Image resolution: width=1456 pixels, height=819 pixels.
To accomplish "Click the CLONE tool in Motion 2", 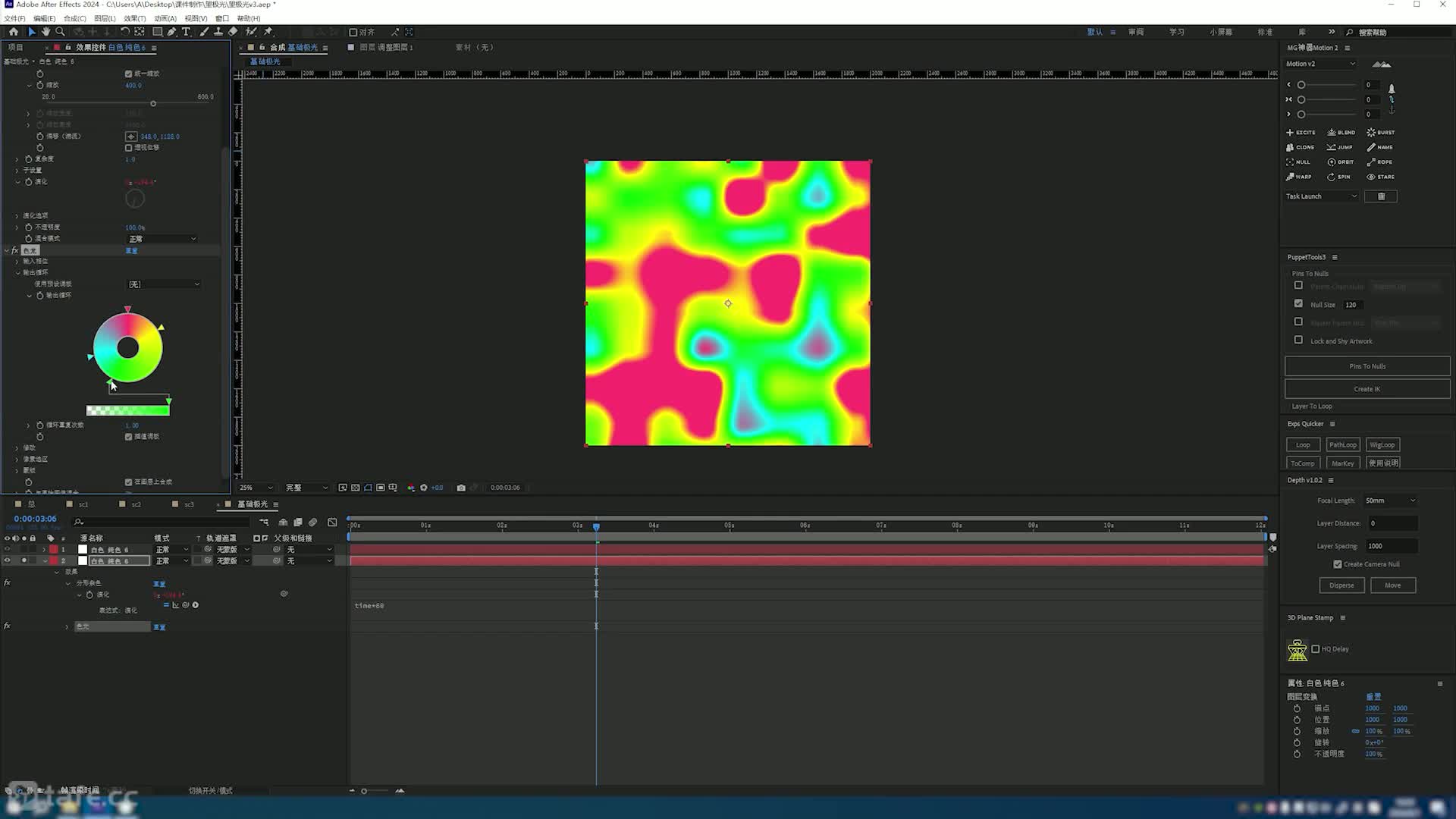I will pyautogui.click(x=1301, y=147).
